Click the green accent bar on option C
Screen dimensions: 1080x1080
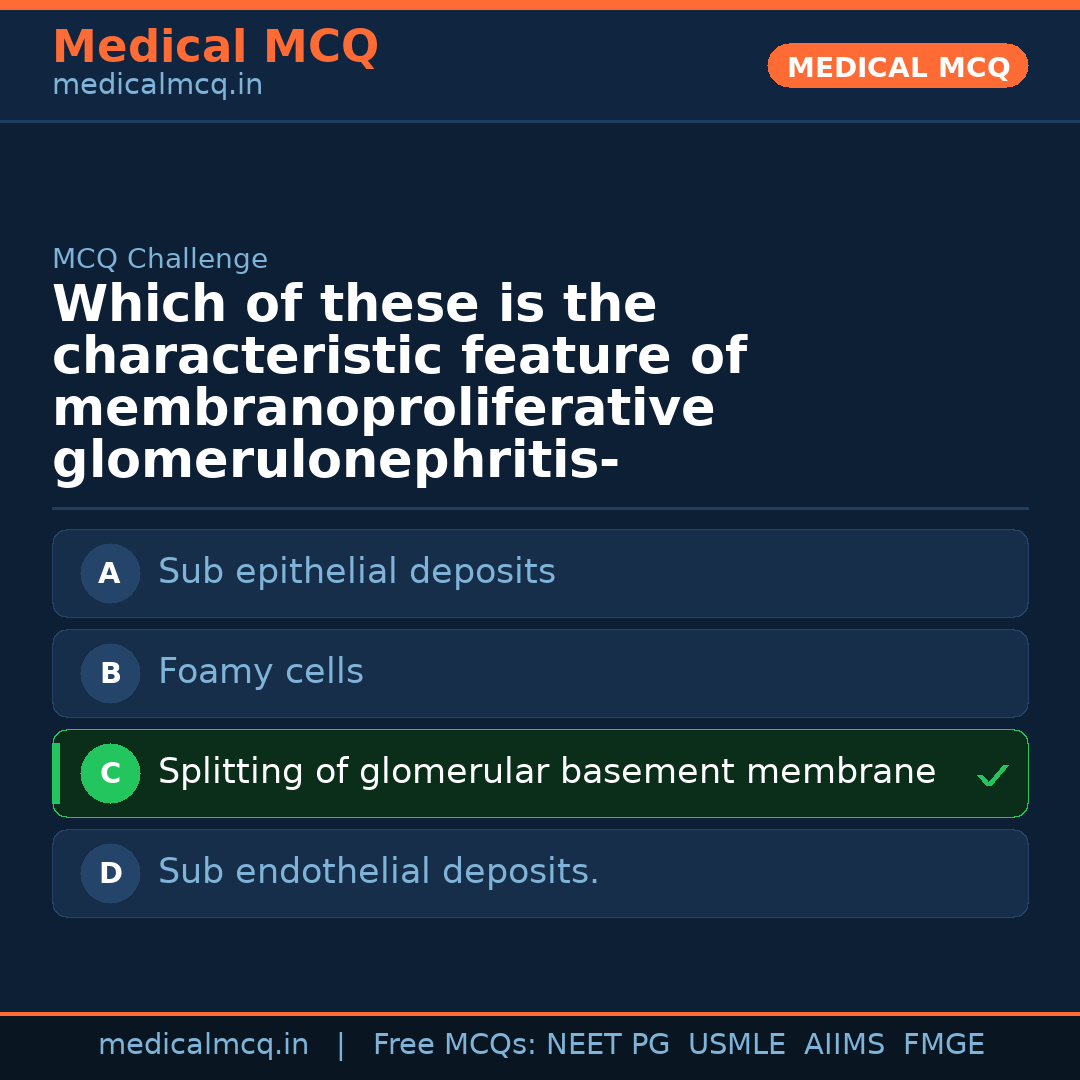point(56,774)
